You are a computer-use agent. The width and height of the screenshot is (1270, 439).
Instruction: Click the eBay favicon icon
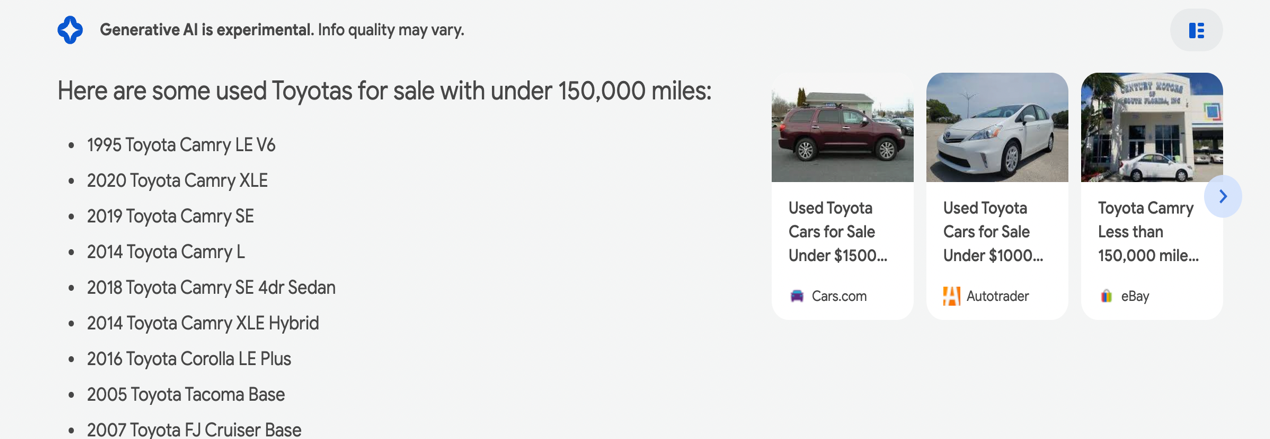click(1106, 296)
